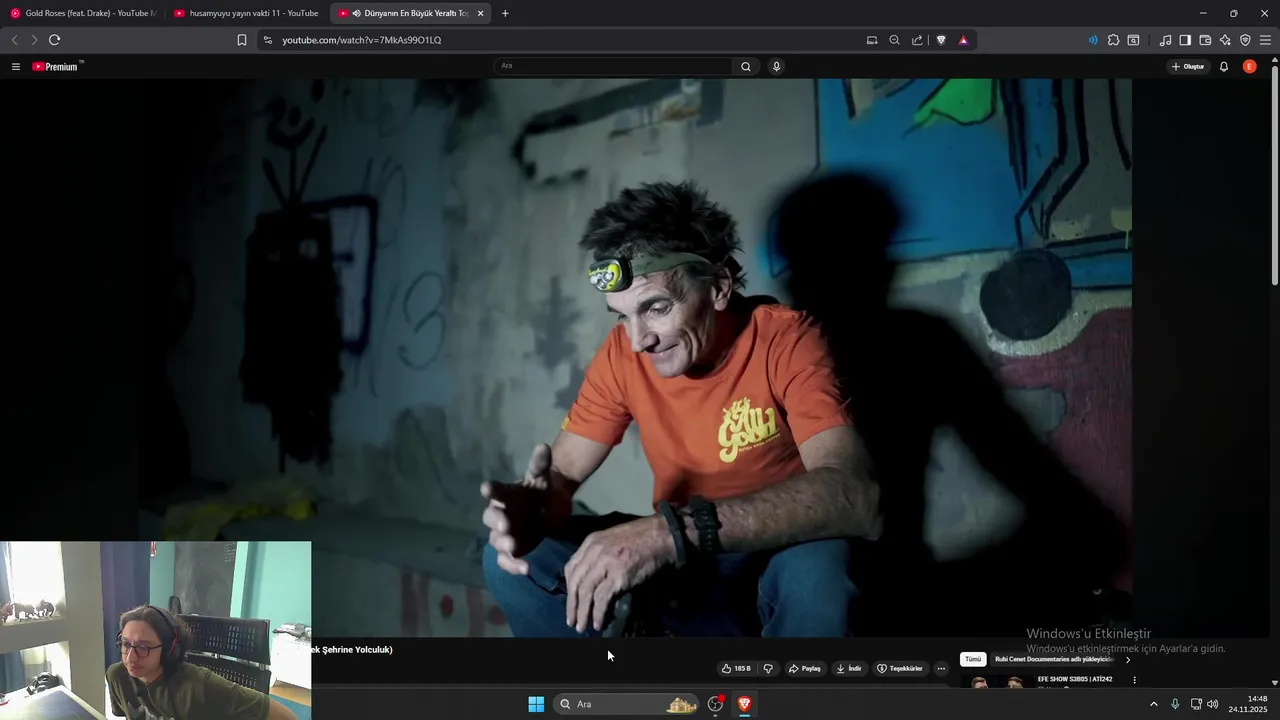Image resolution: width=1280 pixels, height=720 pixels.
Task: Switch to Gold Roses (feat. Drake) tab
Action: click(x=83, y=13)
